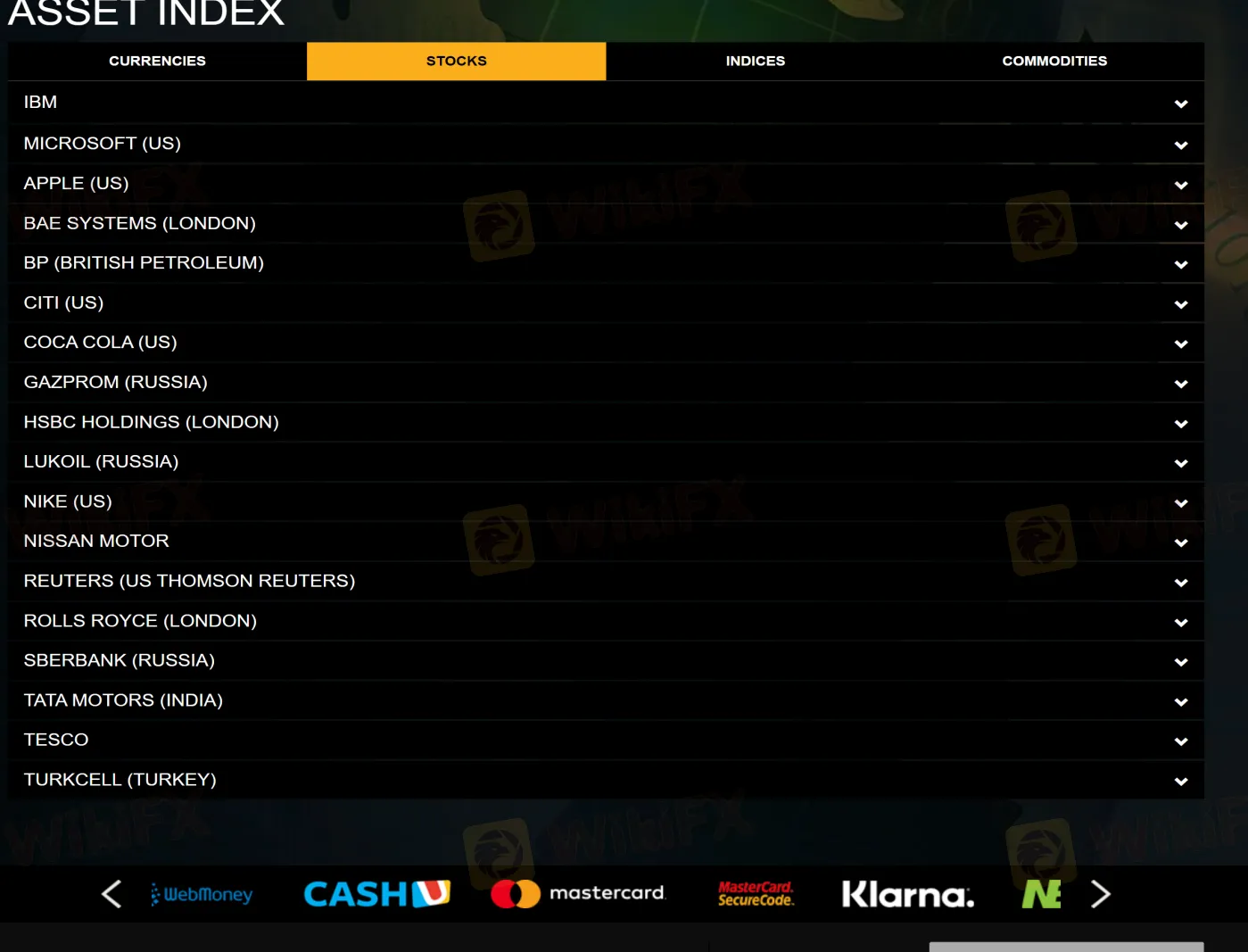The image size is (1248, 952).
Task: Click the partially visible green N logo
Action: (1041, 894)
